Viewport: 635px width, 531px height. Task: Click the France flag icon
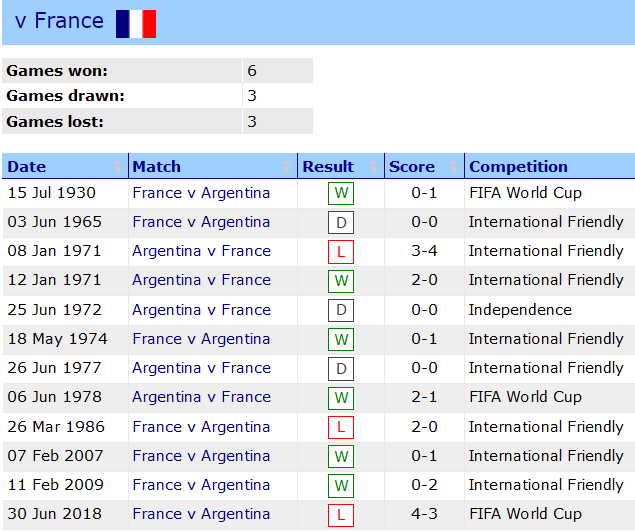click(x=136, y=23)
